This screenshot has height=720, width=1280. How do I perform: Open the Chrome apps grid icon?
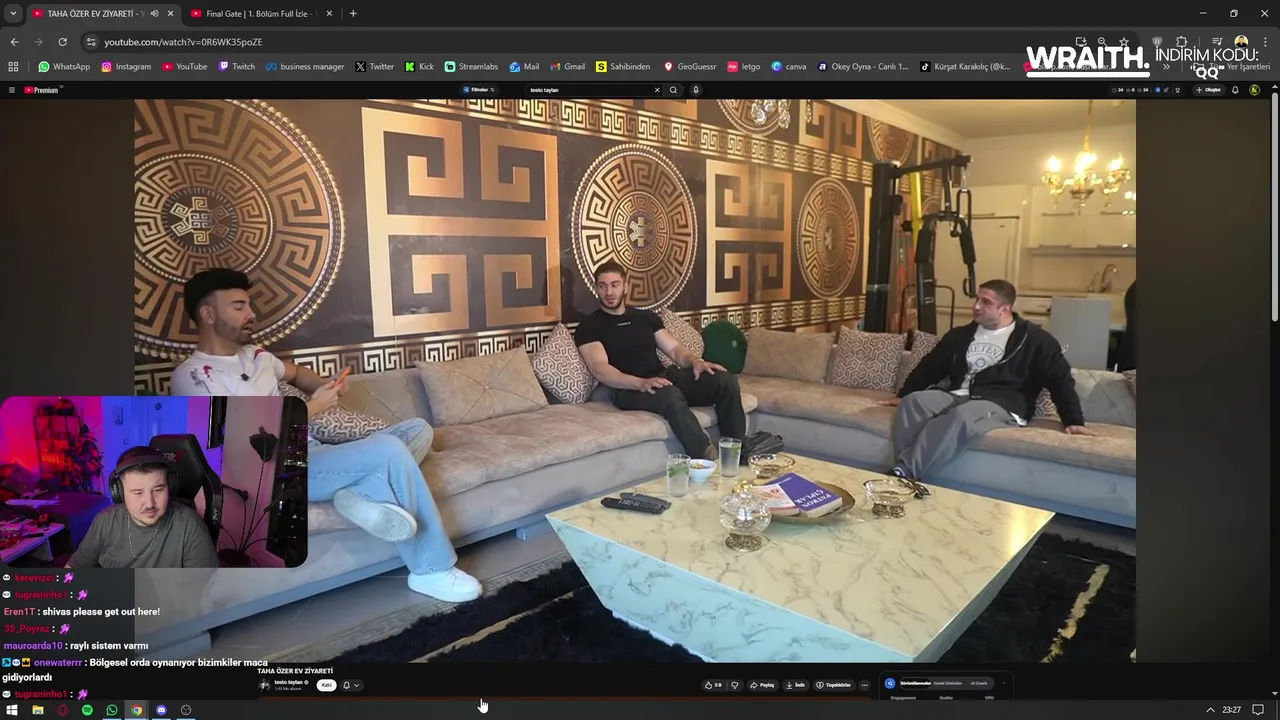pyautogui.click(x=13, y=67)
